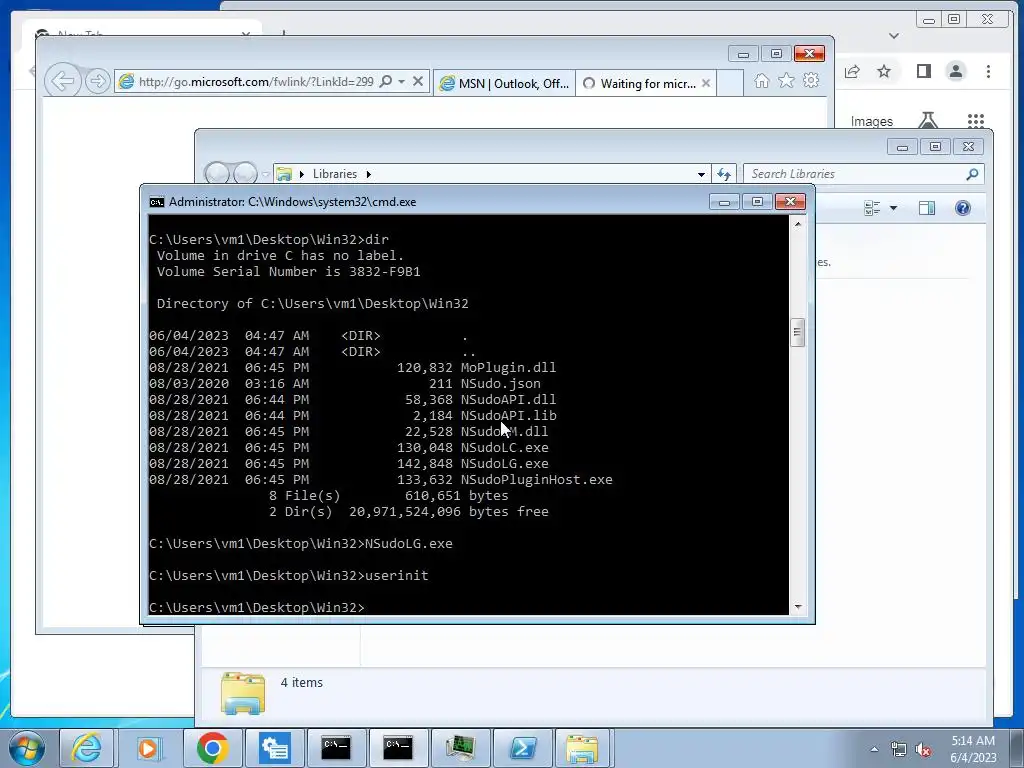Bookmark this page in Chrome
1024x768 pixels.
click(884, 71)
